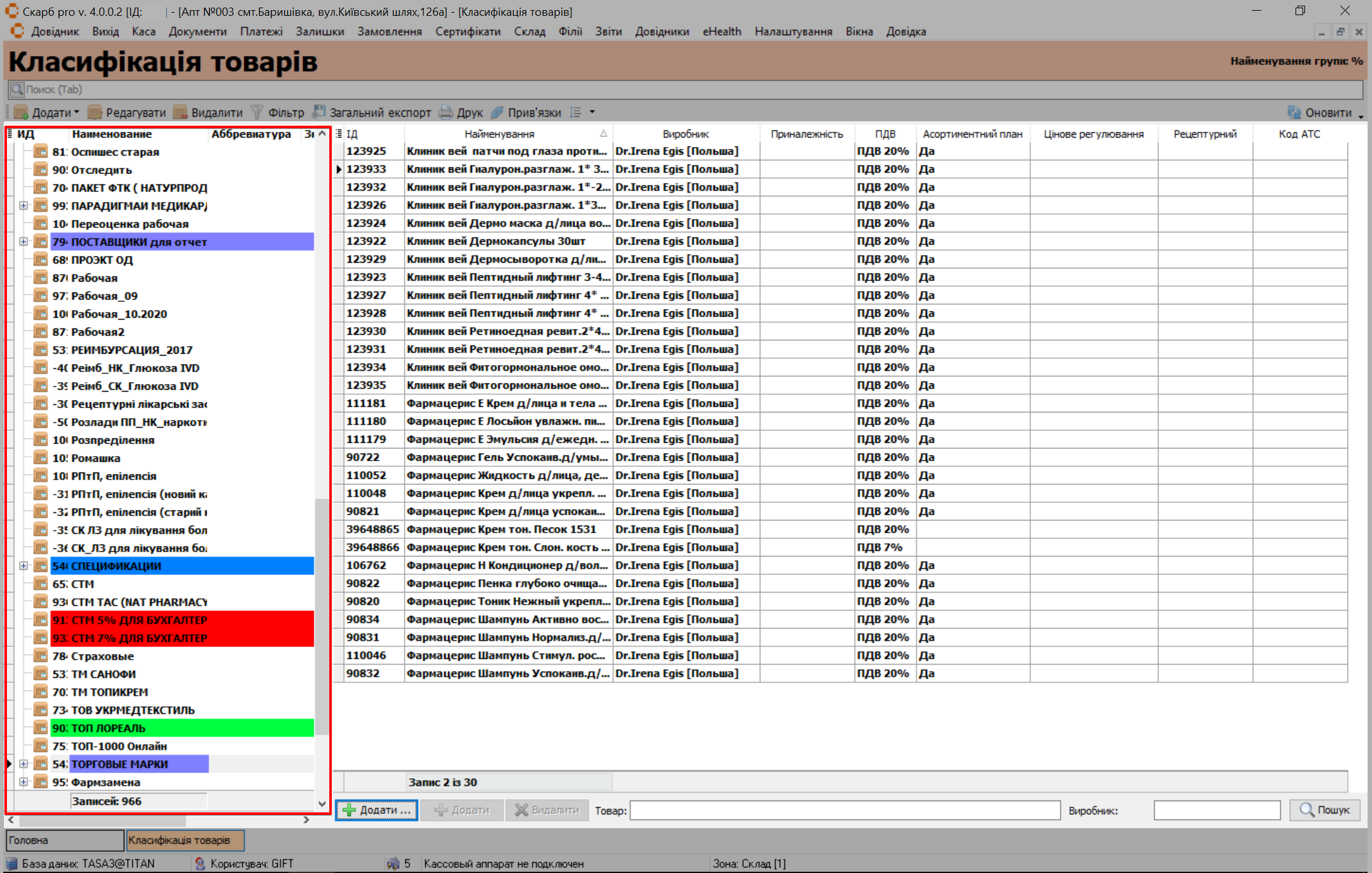The image size is (1372, 873).
Task: Open the Сертифікати menu
Action: pyautogui.click(x=468, y=32)
